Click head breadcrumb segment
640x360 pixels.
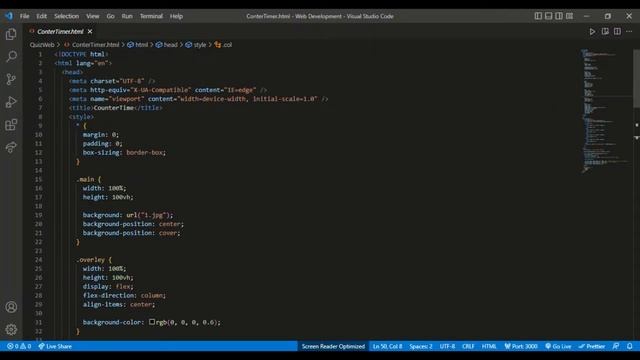[x=167, y=44]
